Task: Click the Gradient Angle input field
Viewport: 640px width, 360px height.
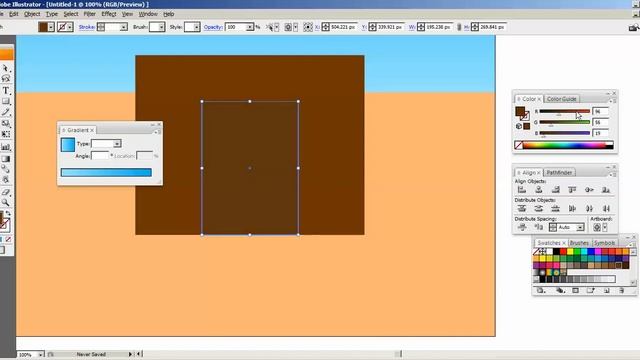Action: [x=100, y=156]
